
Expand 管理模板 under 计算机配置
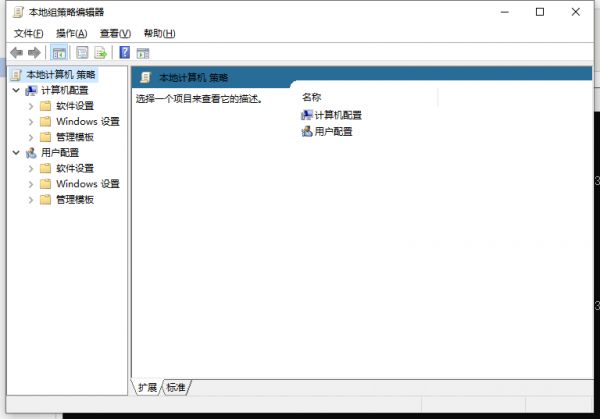coord(30,137)
